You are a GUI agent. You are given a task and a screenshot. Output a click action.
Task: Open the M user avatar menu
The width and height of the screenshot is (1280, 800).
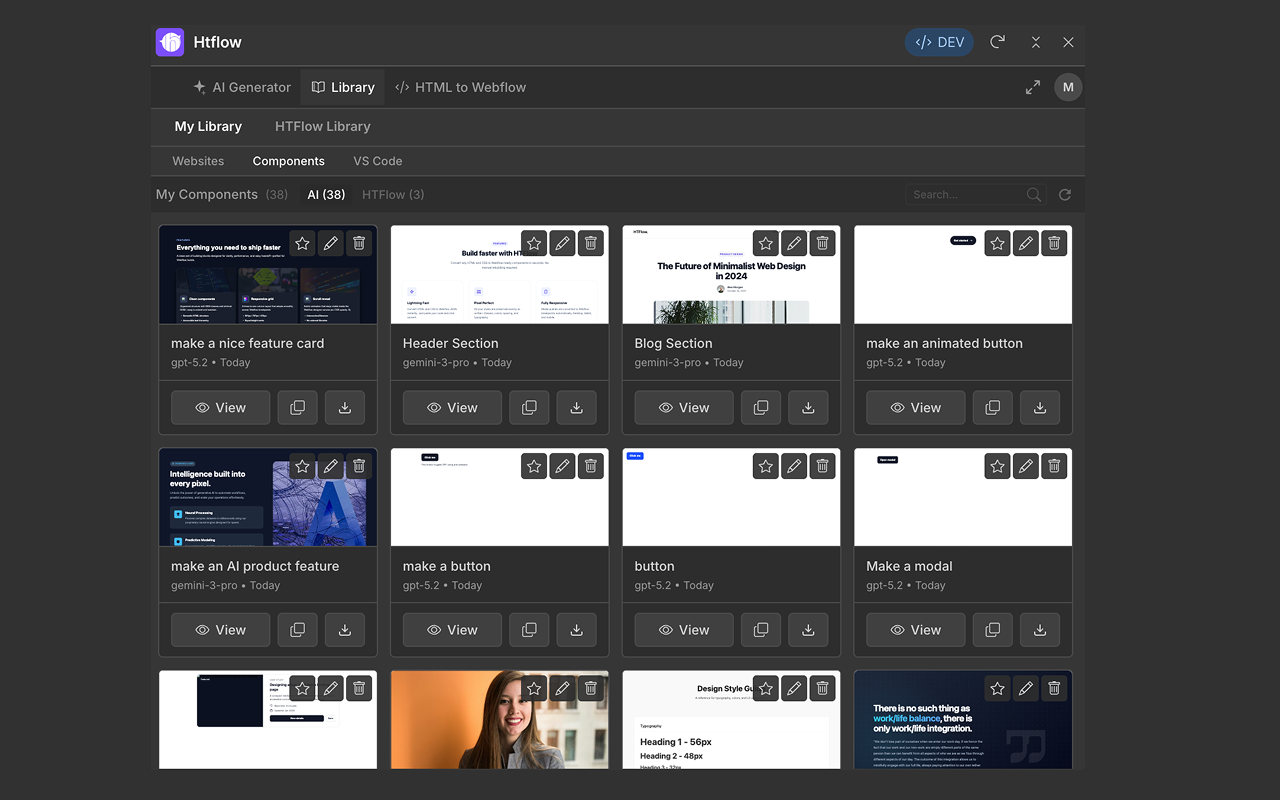coord(1068,87)
